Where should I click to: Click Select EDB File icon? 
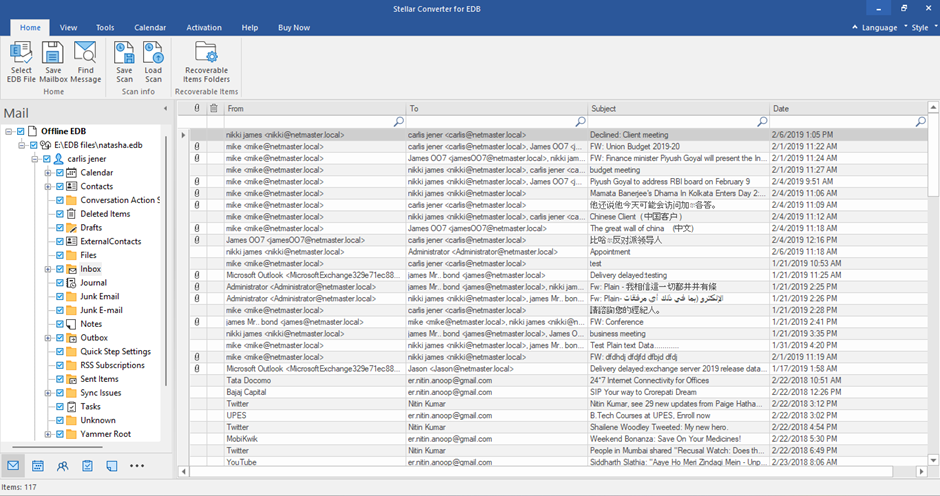[21, 53]
